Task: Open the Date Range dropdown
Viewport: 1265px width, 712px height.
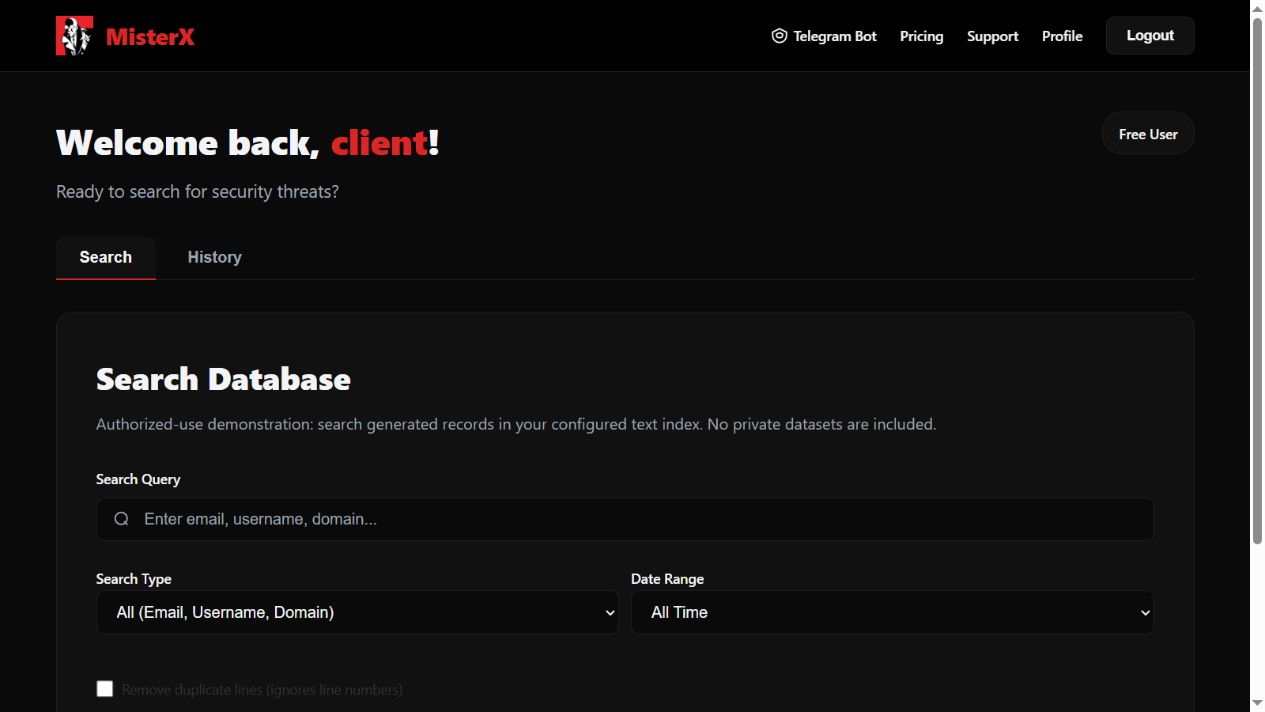Action: (x=892, y=612)
